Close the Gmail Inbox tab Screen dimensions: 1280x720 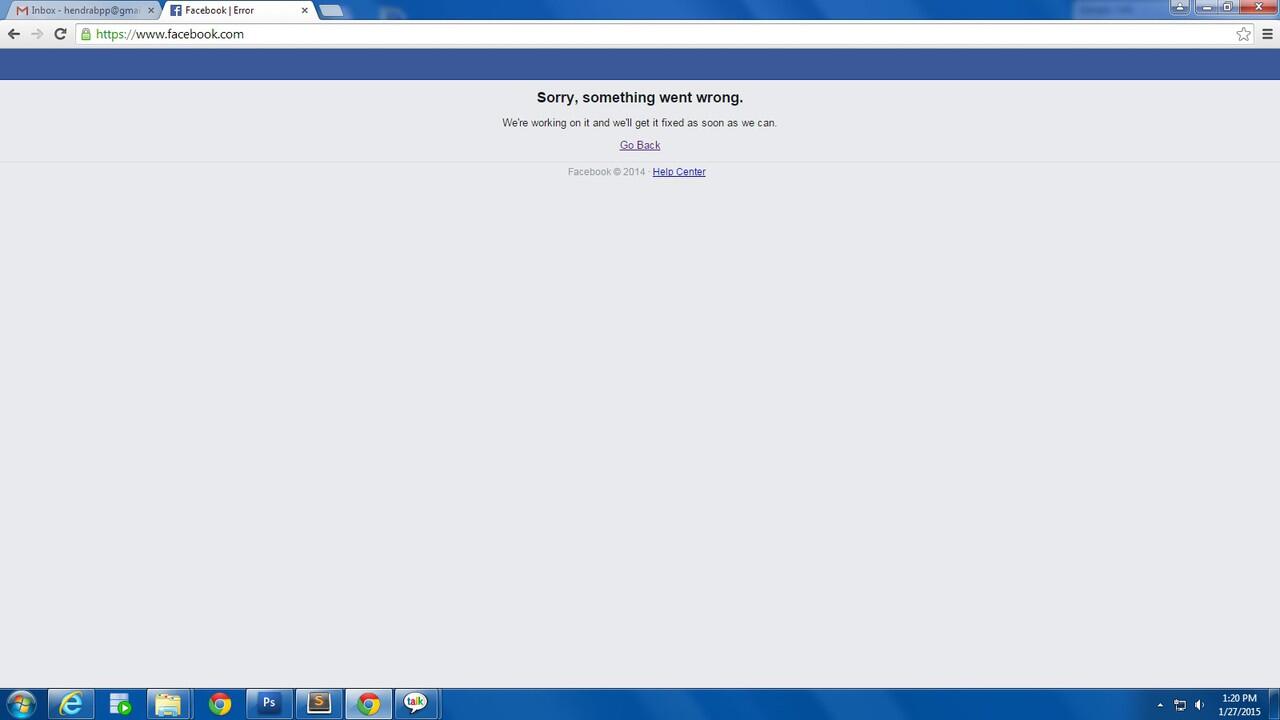(151, 11)
